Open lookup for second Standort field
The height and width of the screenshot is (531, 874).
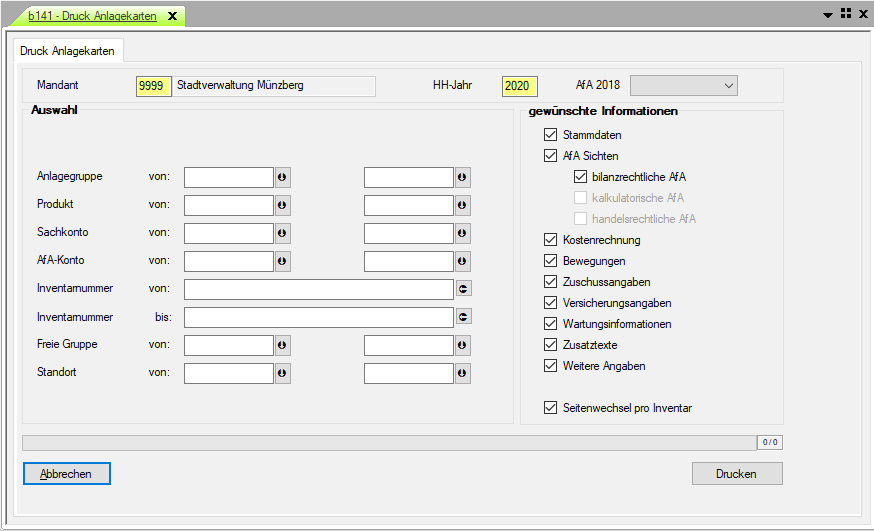tap(462, 373)
